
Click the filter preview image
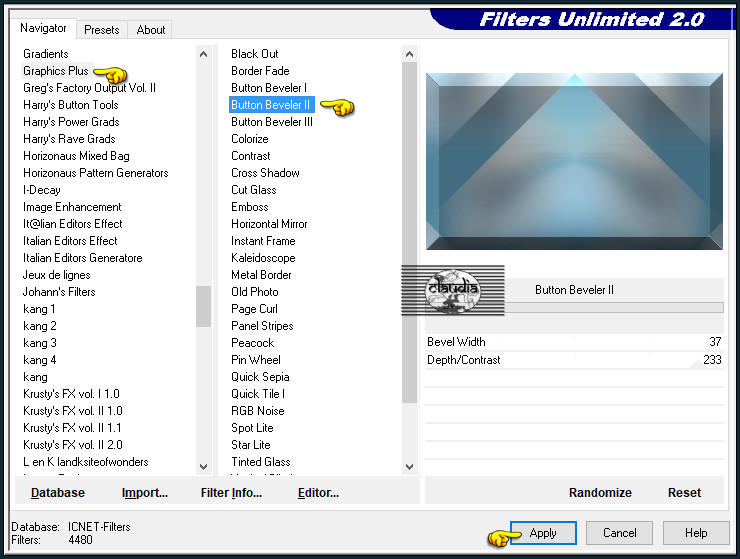point(574,161)
